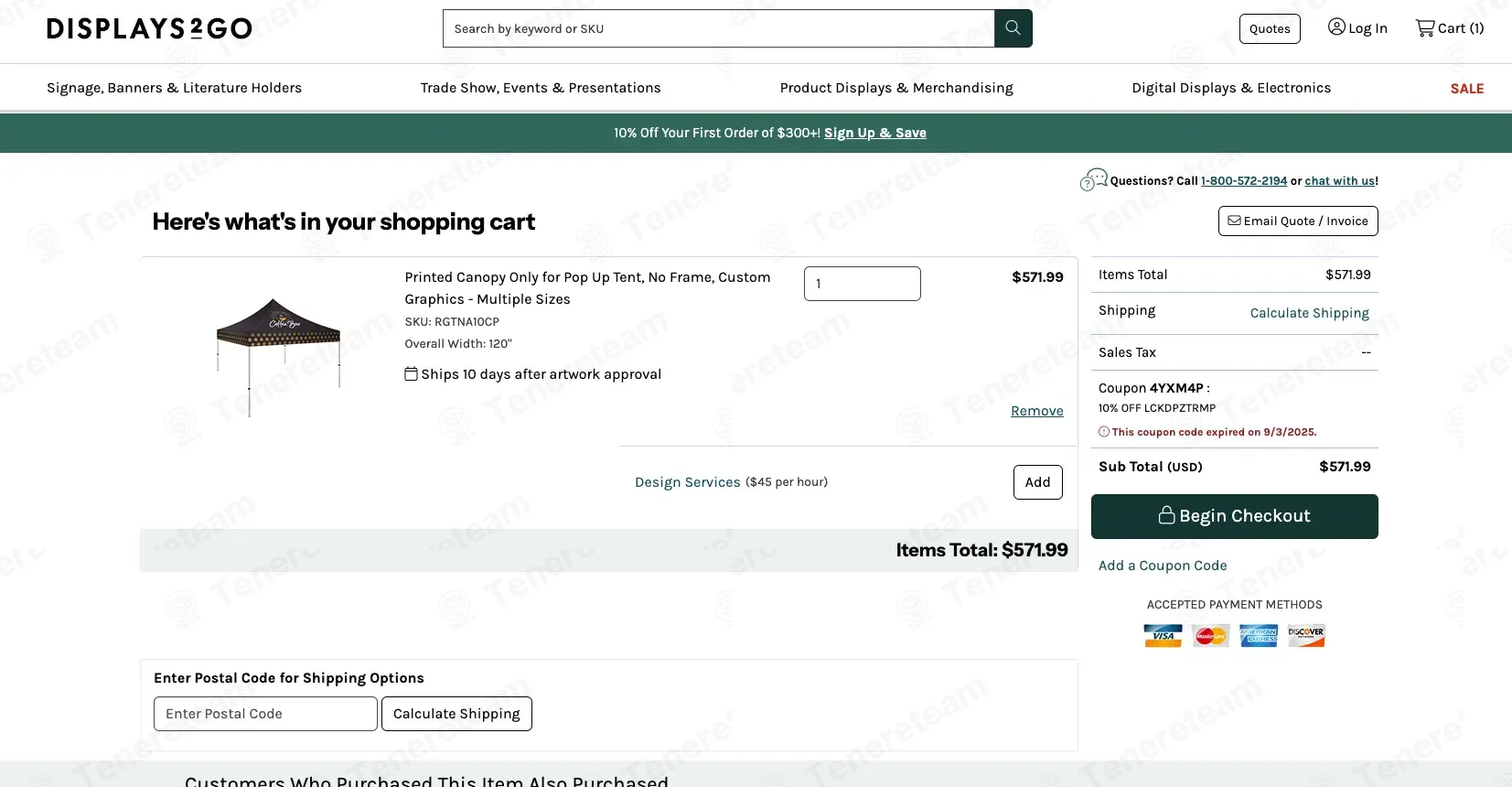Click the Overall Width: 120" text
This screenshot has height=787, width=1512.
click(x=458, y=344)
